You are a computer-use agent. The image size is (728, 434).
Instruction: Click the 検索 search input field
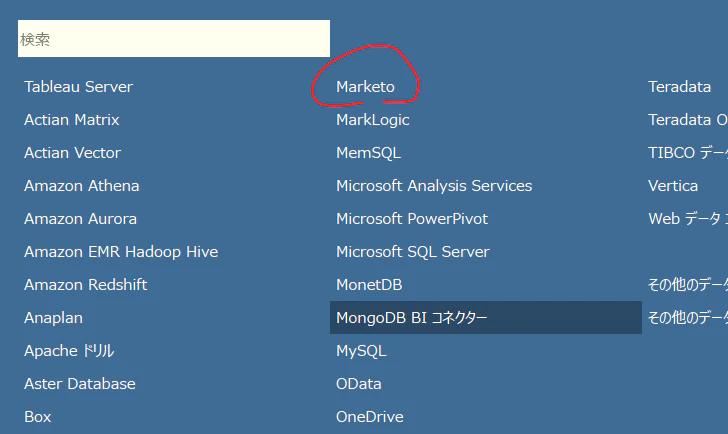pos(174,39)
